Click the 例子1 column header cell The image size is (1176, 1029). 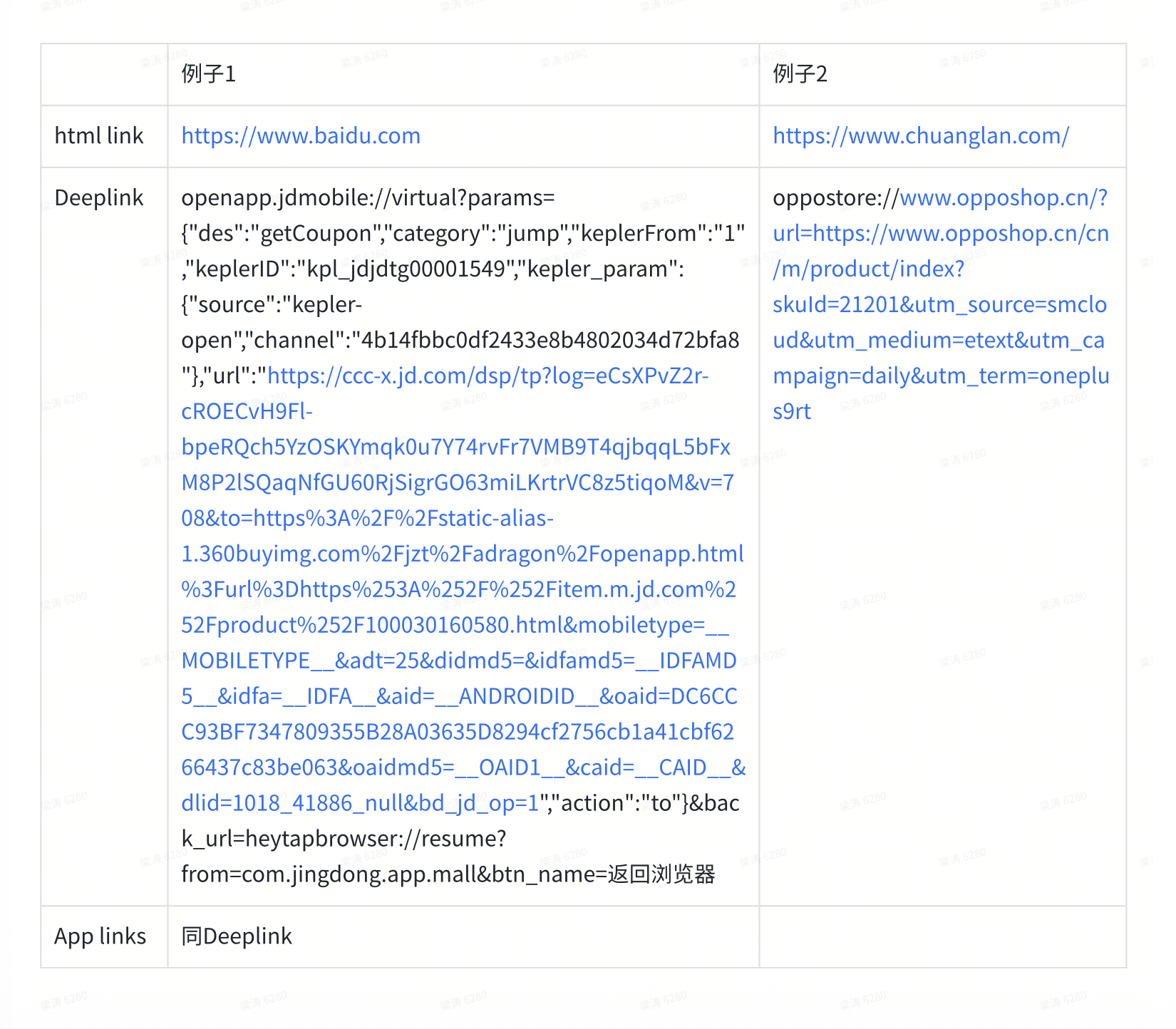click(209, 74)
